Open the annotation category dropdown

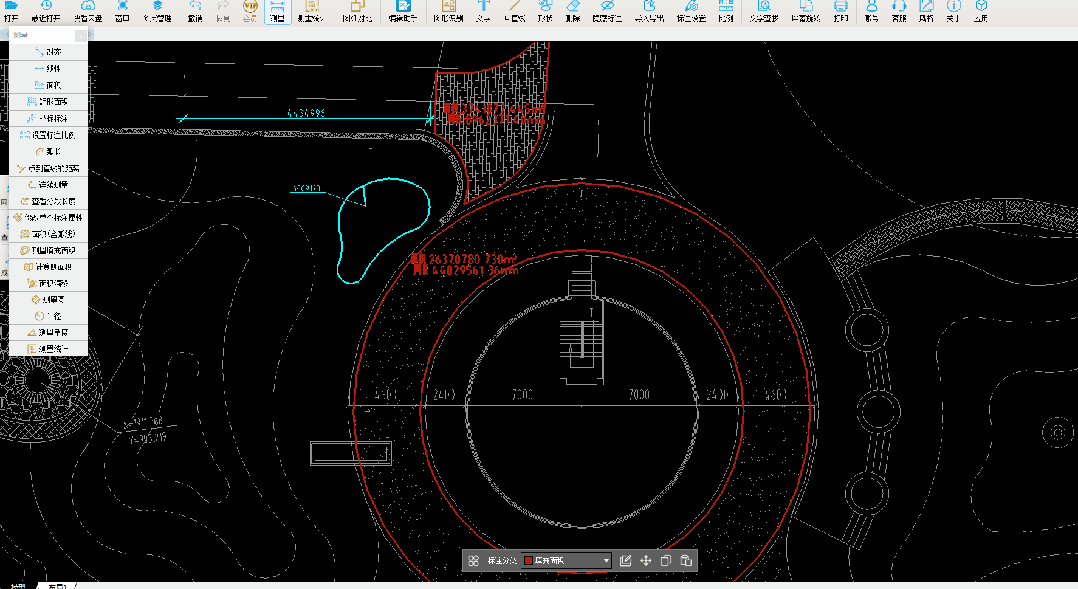tap(566, 561)
